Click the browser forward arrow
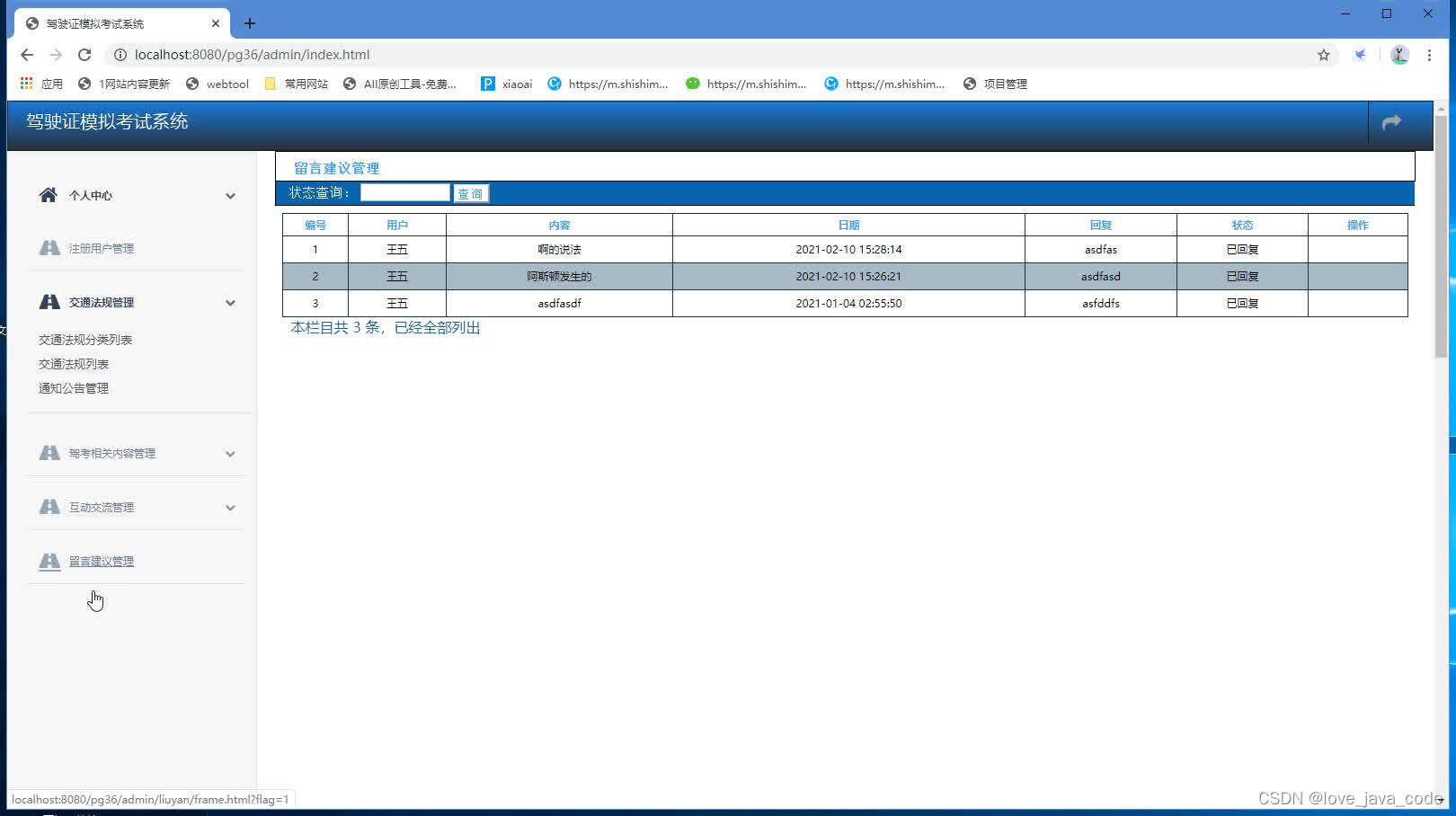 pos(56,55)
